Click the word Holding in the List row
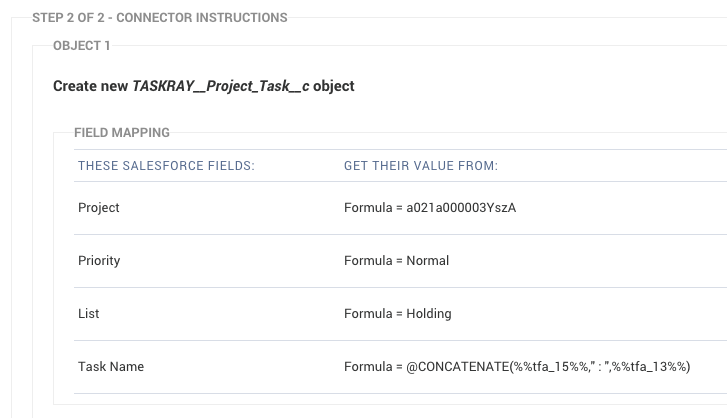Viewport: 727px width, 418px height. coord(429,314)
